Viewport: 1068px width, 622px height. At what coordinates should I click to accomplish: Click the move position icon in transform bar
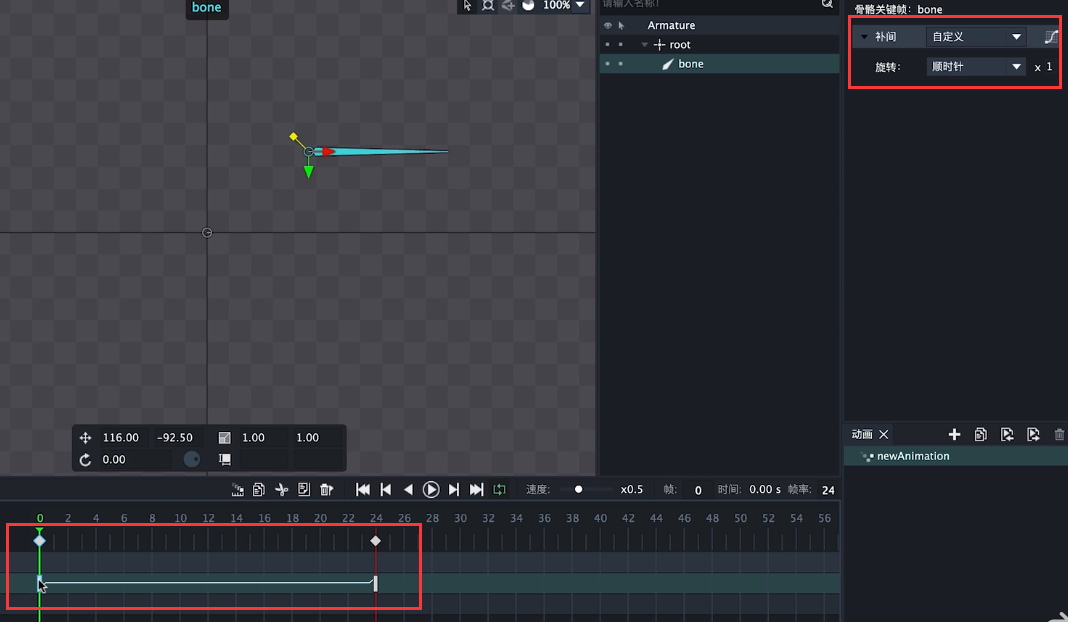coord(85,437)
